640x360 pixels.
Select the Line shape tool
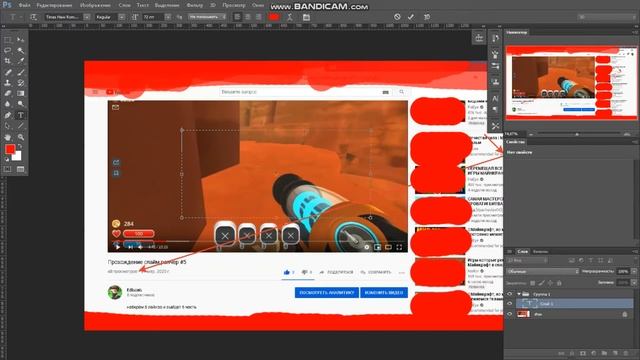click(x=20, y=126)
